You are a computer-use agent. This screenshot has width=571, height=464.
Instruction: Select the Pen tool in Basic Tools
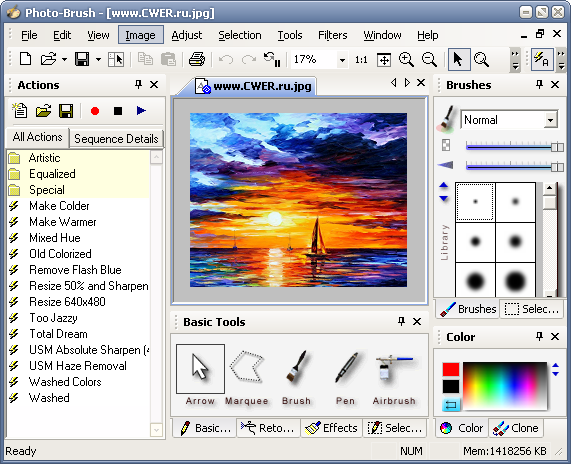click(x=346, y=368)
